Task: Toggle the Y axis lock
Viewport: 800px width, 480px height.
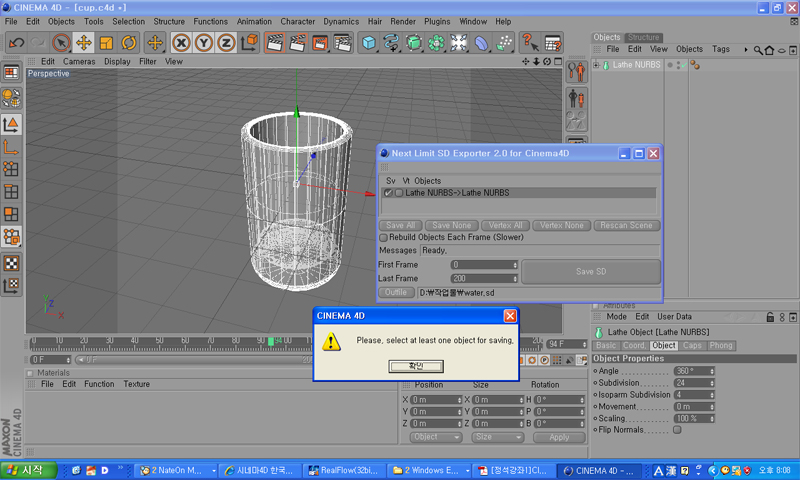Action: pos(204,43)
